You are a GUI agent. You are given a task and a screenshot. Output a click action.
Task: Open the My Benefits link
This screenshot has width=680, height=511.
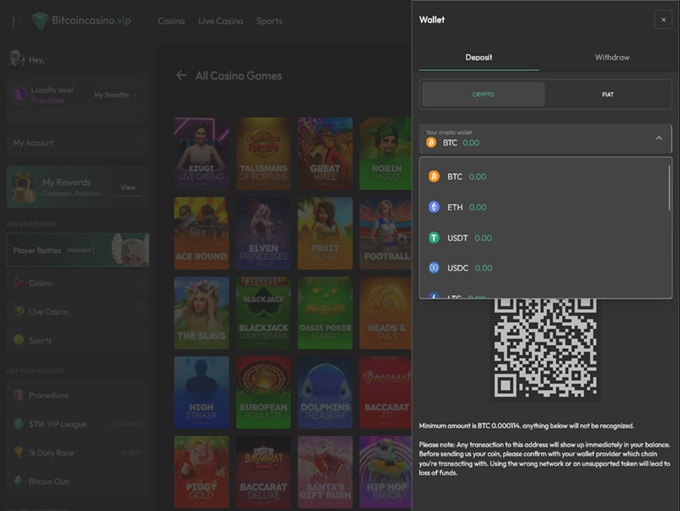click(114, 95)
